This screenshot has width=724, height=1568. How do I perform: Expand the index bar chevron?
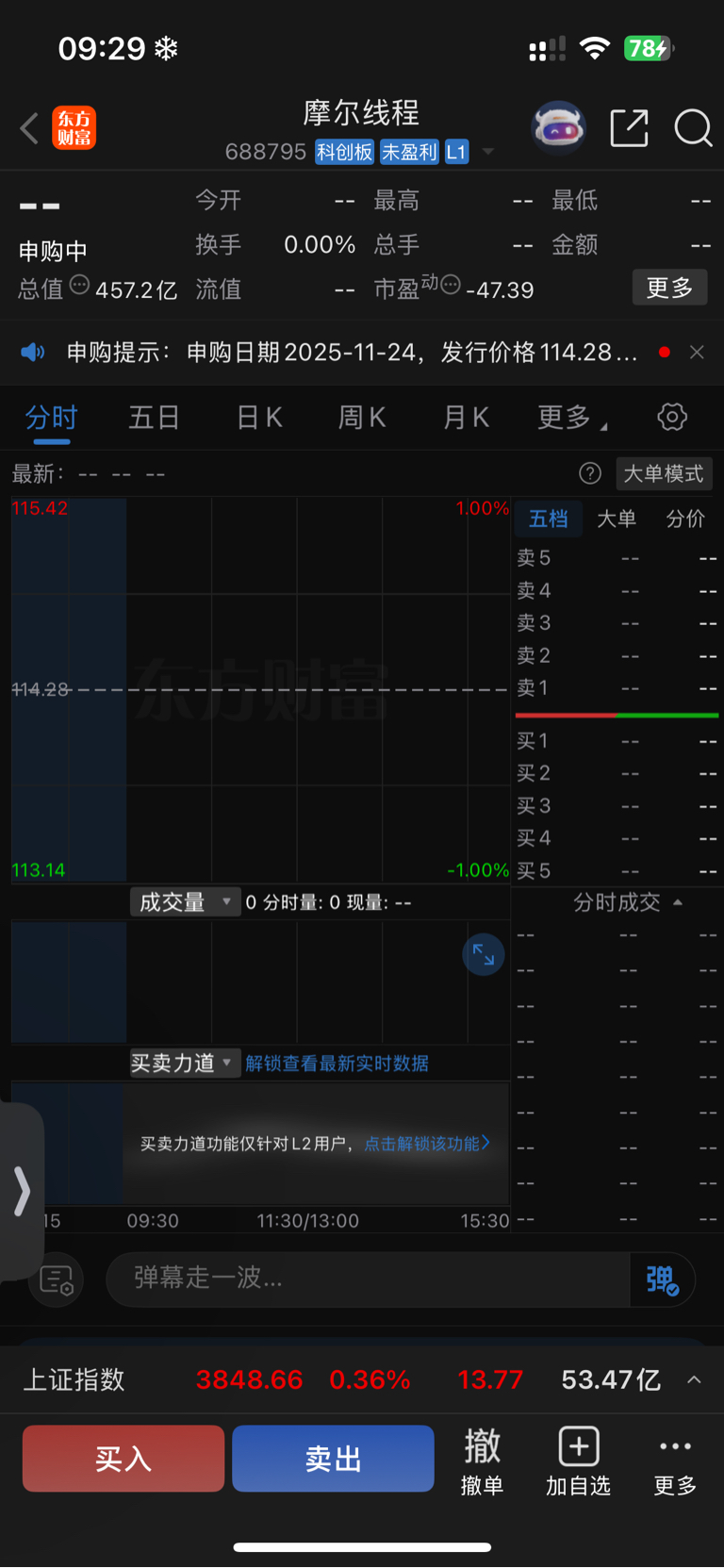(x=694, y=1380)
